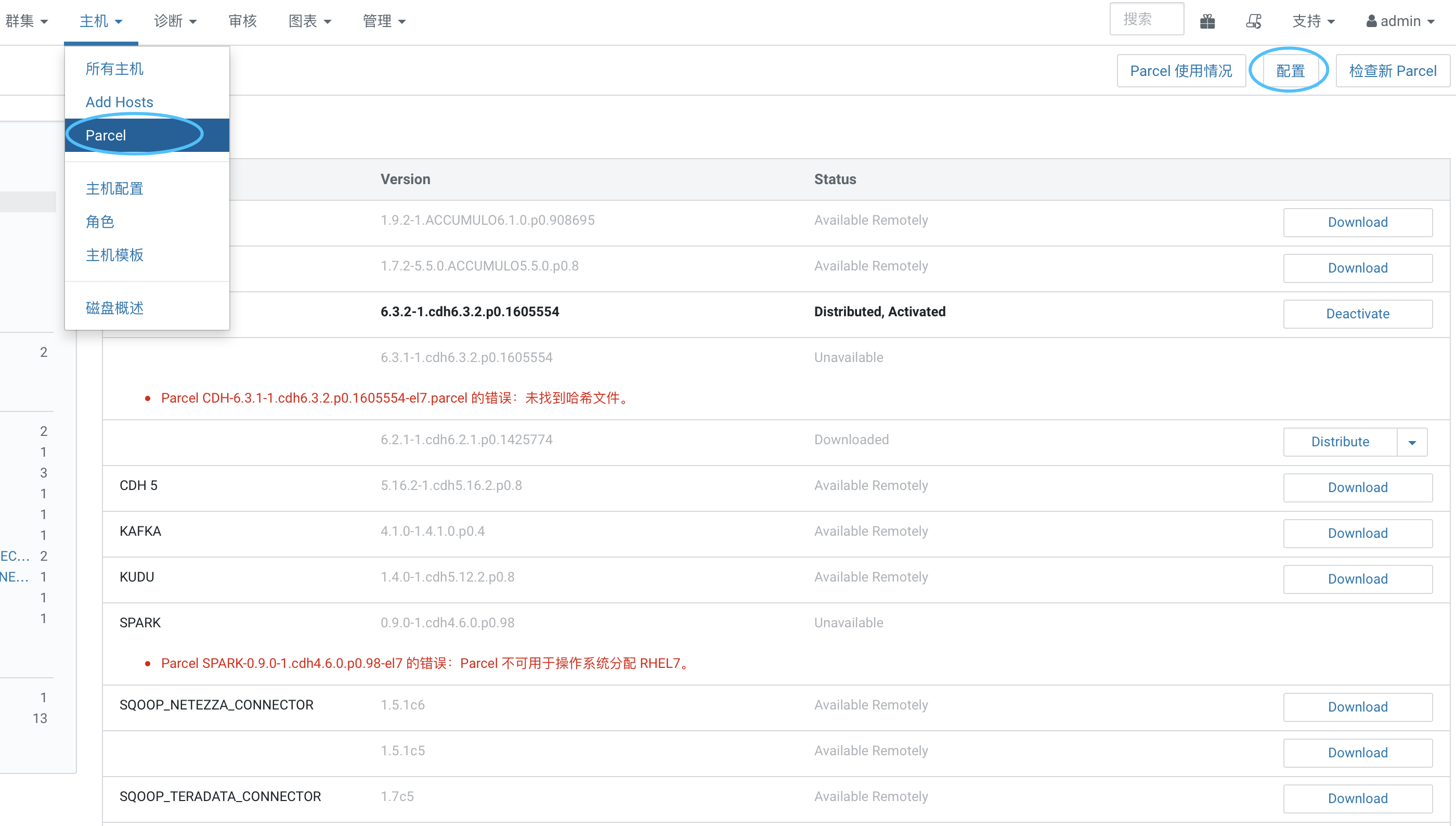1456x826 pixels.
Task: Open 磁盘概述 disk overview entry
Action: pyautogui.click(x=147, y=308)
